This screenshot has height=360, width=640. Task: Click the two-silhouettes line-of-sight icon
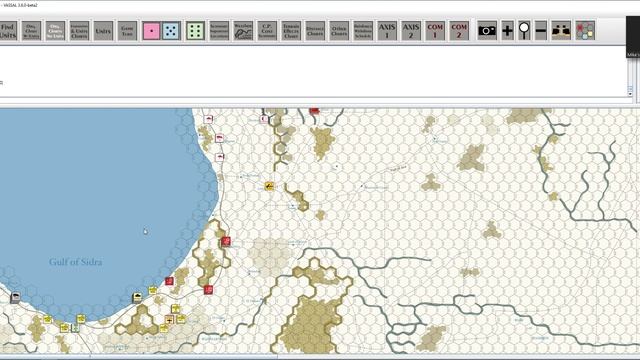click(561, 31)
